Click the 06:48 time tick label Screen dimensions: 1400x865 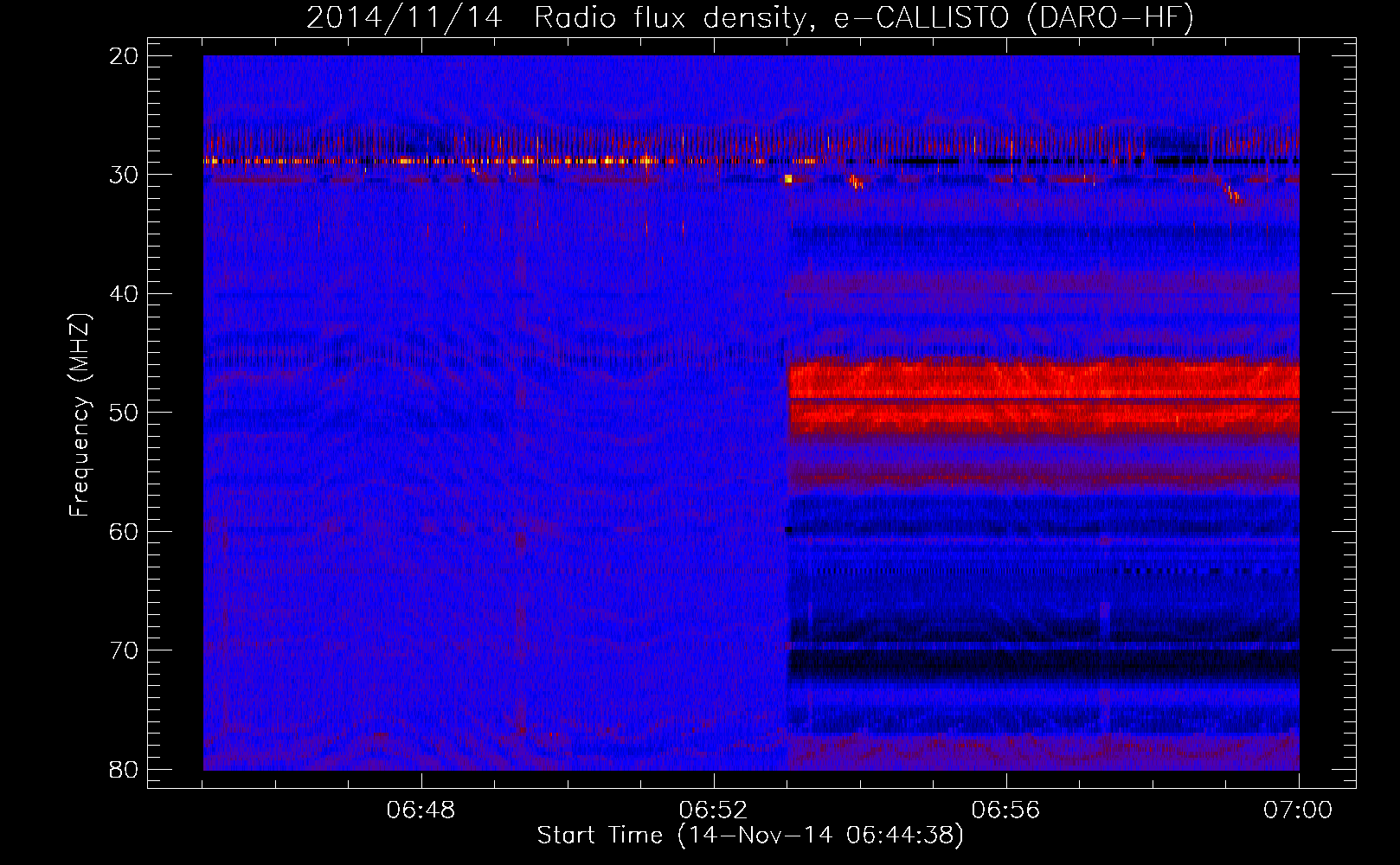pyautogui.click(x=421, y=811)
